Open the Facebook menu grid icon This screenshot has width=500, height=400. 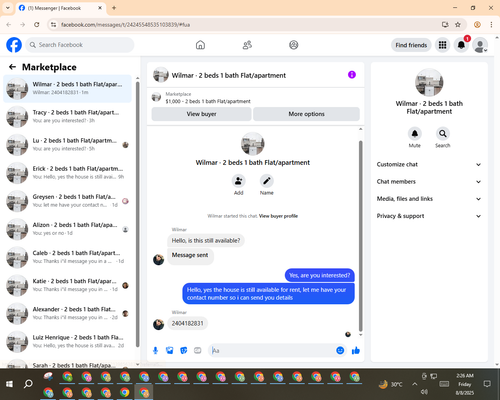click(x=442, y=45)
